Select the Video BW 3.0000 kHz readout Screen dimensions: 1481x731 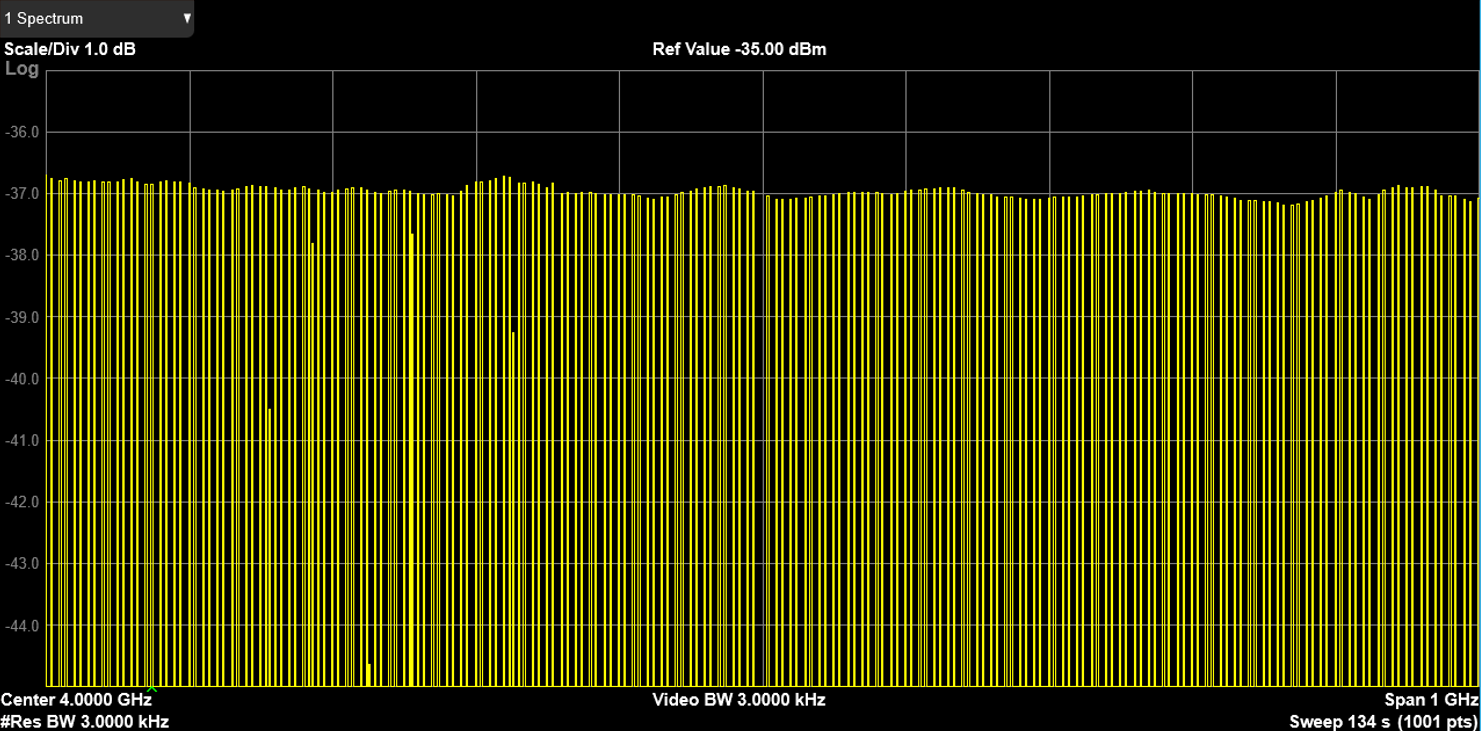[739, 699]
